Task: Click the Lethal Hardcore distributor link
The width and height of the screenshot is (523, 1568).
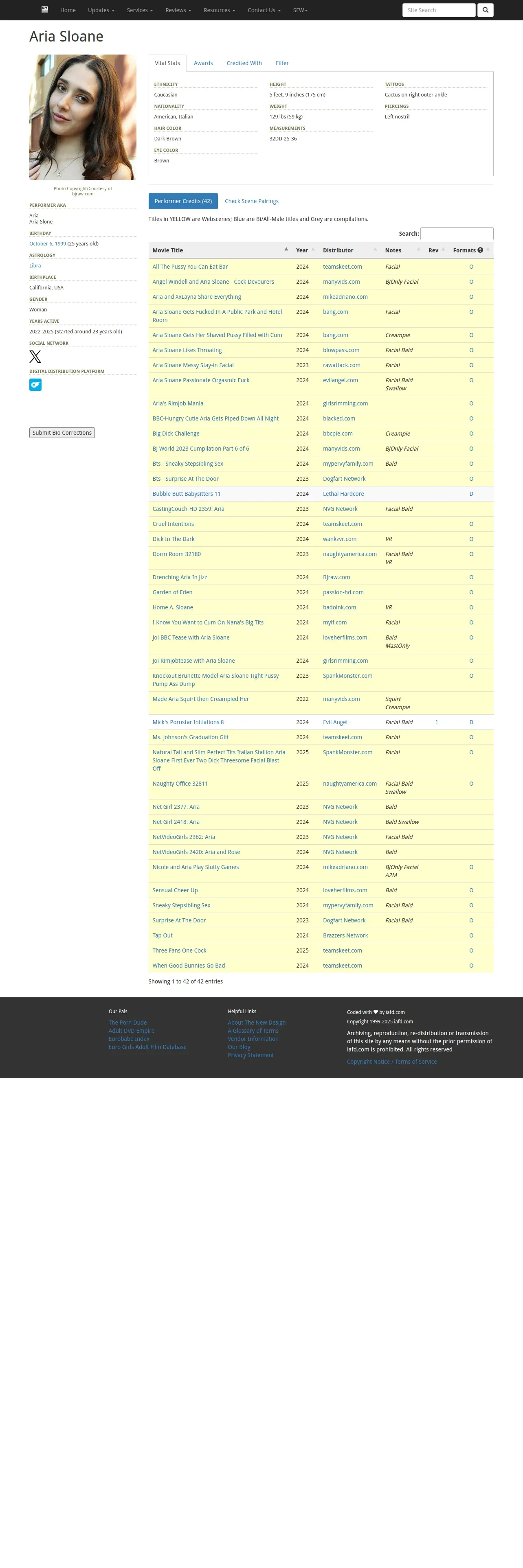Action: point(343,494)
